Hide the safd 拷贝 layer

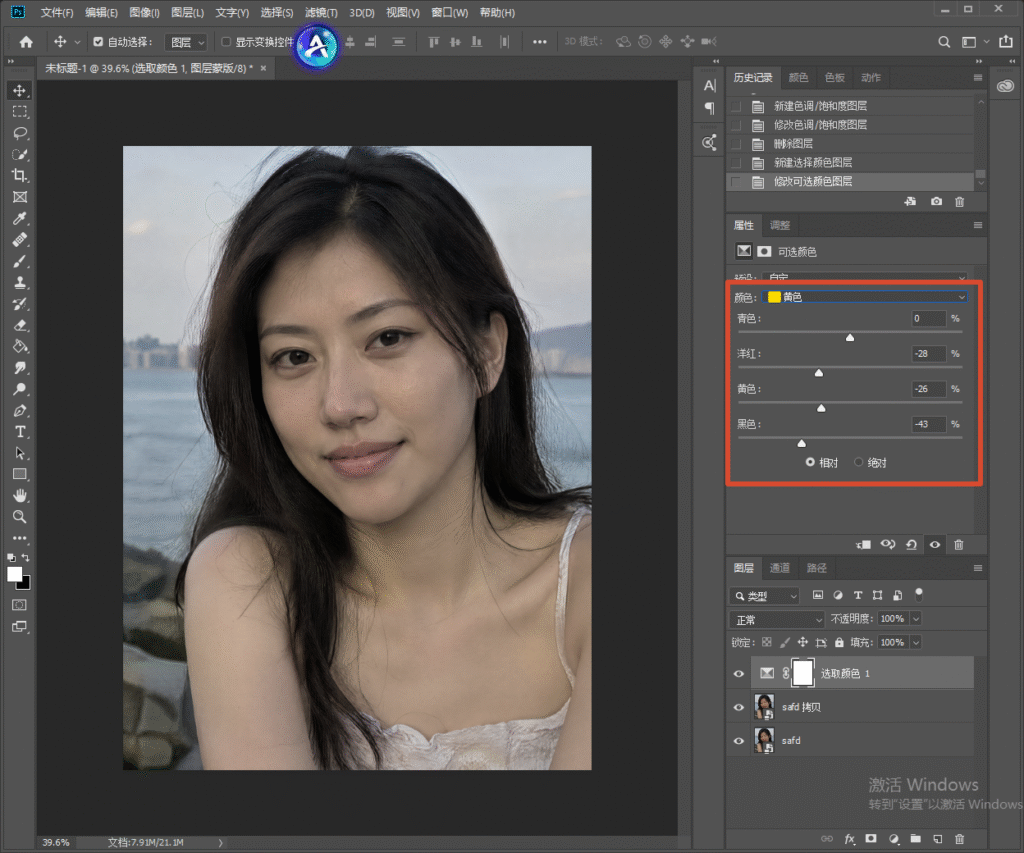tap(739, 707)
